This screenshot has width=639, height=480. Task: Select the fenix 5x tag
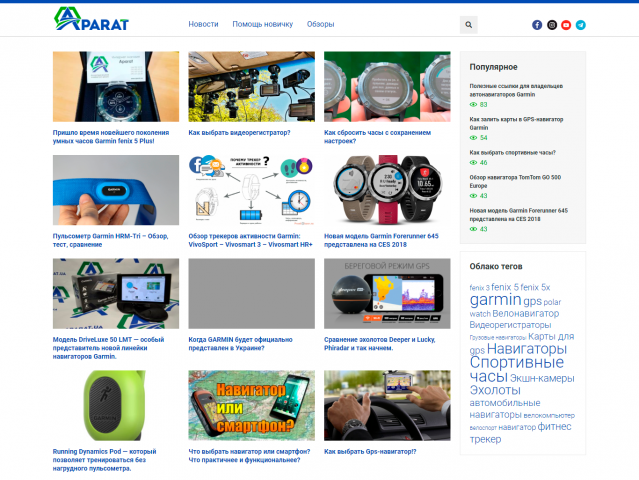coord(535,287)
